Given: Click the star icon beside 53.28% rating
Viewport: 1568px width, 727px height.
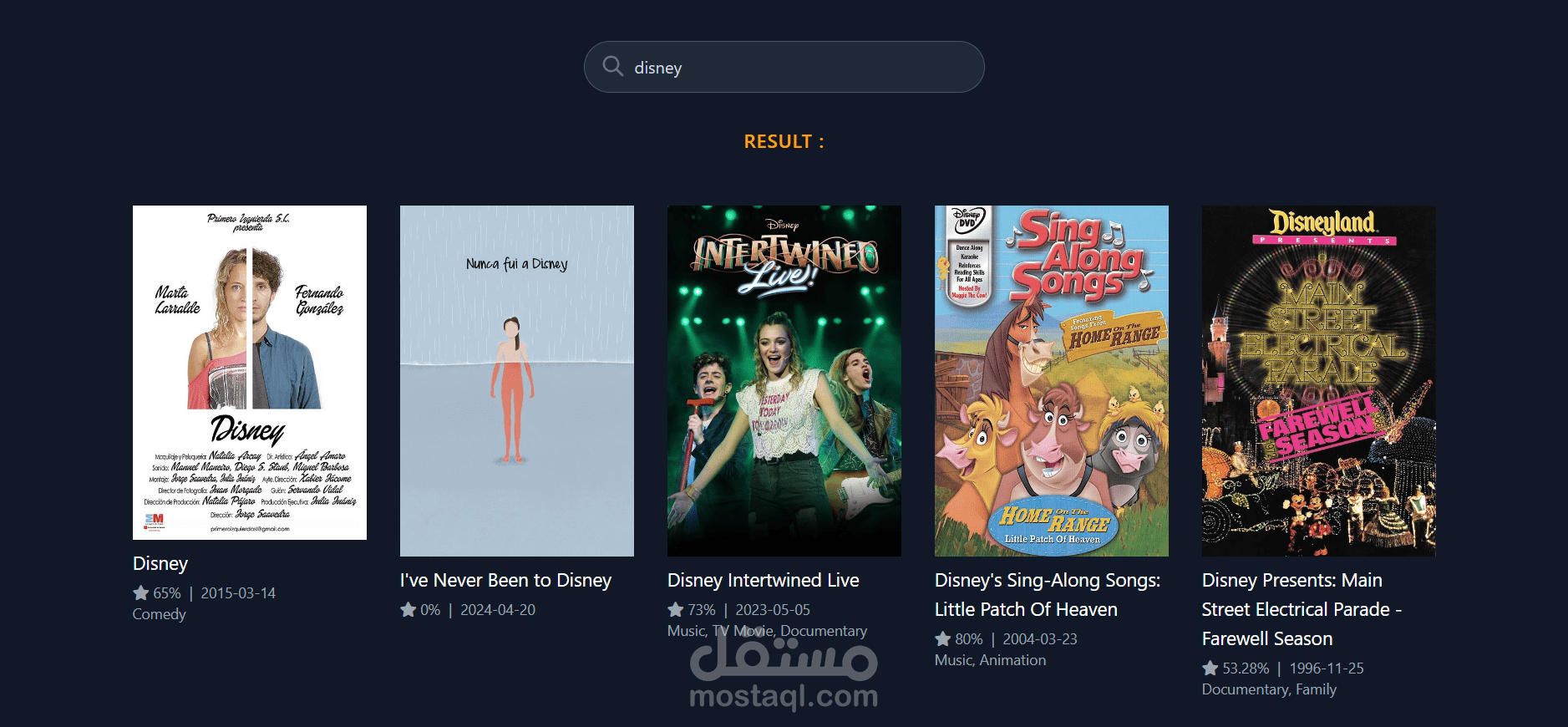Looking at the screenshot, I should [1210, 668].
